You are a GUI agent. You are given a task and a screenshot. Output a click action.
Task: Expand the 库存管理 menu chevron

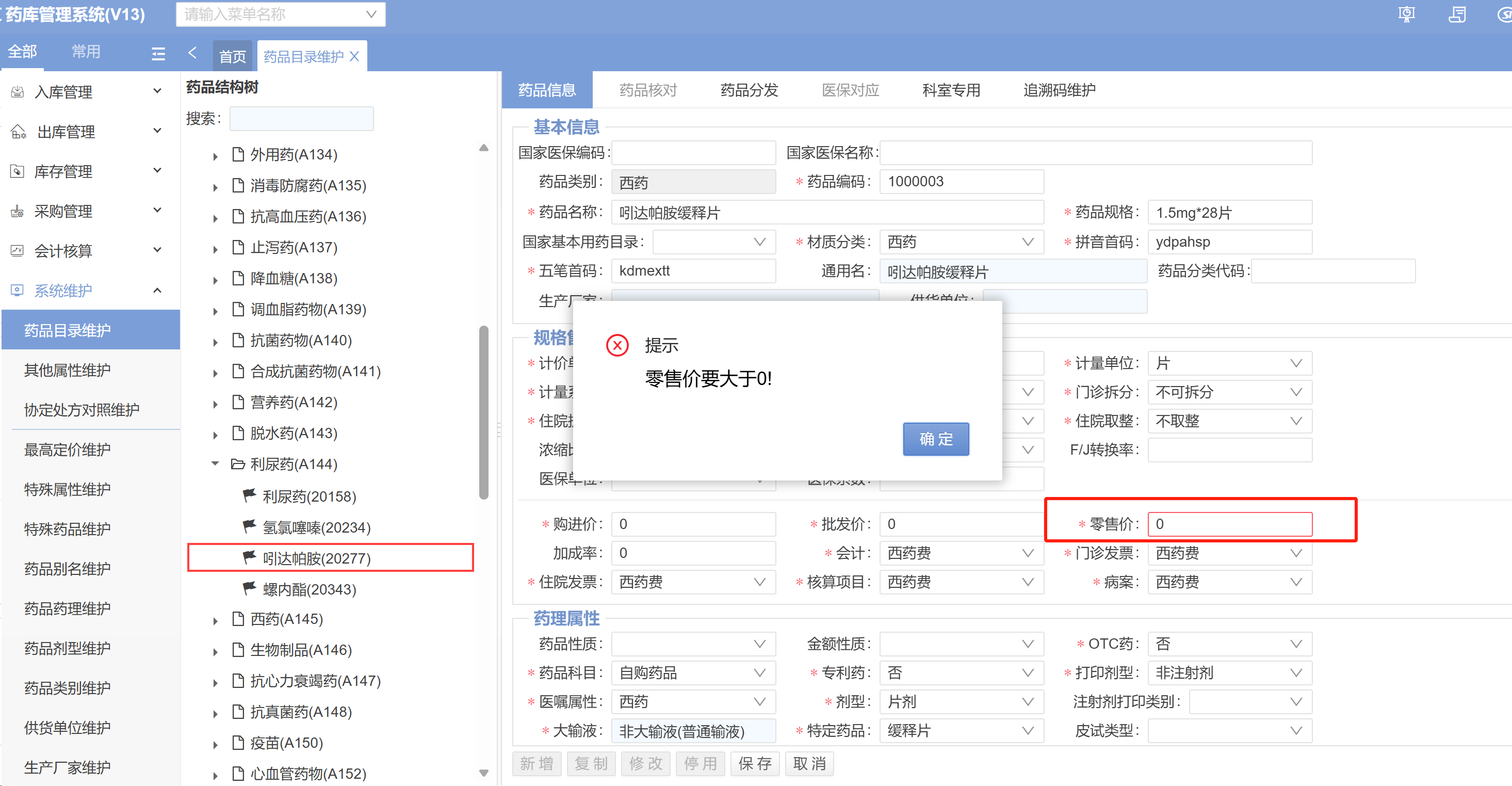[157, 171]
